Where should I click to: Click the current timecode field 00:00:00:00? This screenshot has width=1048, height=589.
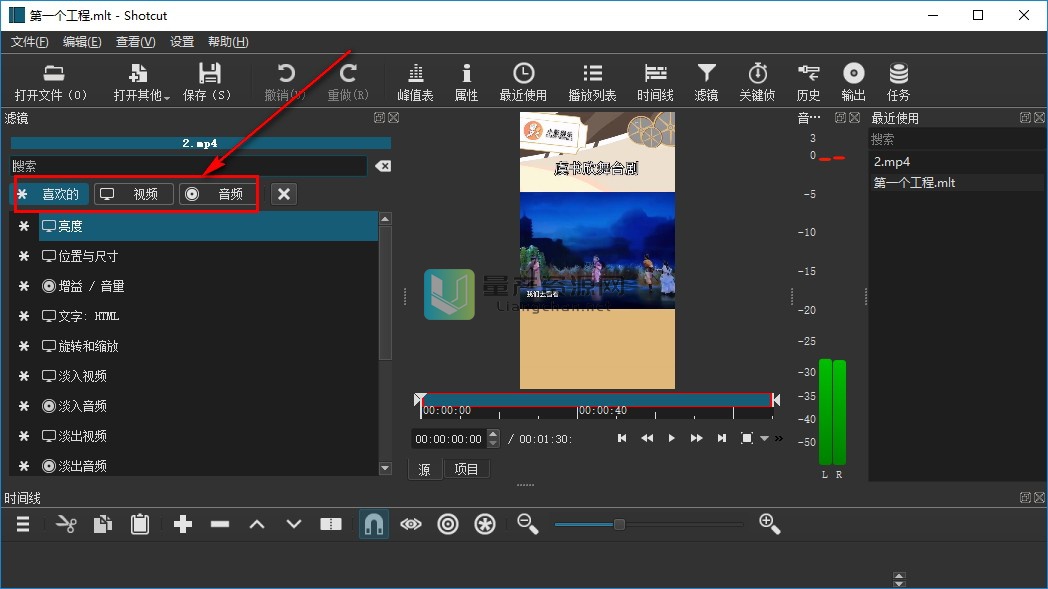pyautogui.click(x=448, y=439)
